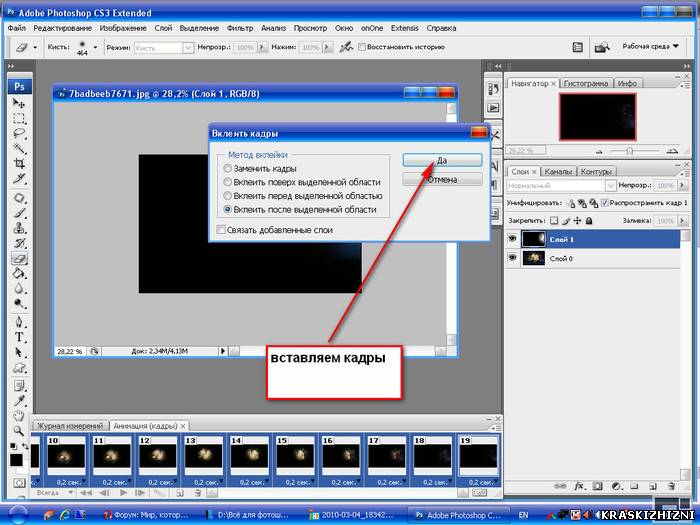Image resolution: width=700 pixels, height=525 pixels.
Task: Click the foreground color swatch
Action: [16, 459]
